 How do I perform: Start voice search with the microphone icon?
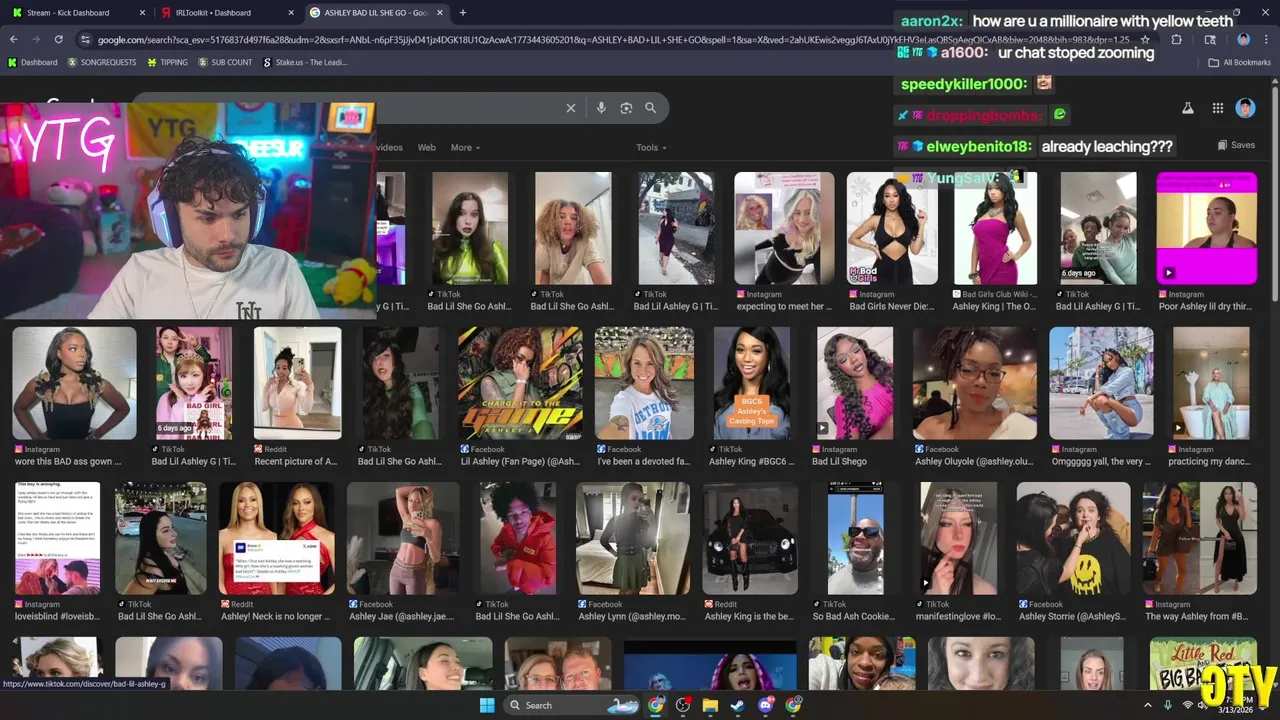click(x=601, y=108)
